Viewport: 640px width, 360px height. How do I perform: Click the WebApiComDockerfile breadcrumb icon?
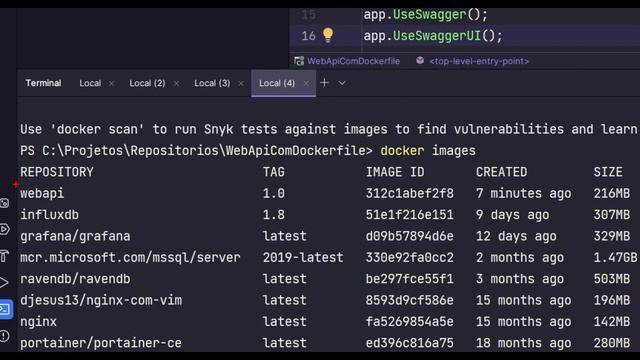tap(299, 61)
